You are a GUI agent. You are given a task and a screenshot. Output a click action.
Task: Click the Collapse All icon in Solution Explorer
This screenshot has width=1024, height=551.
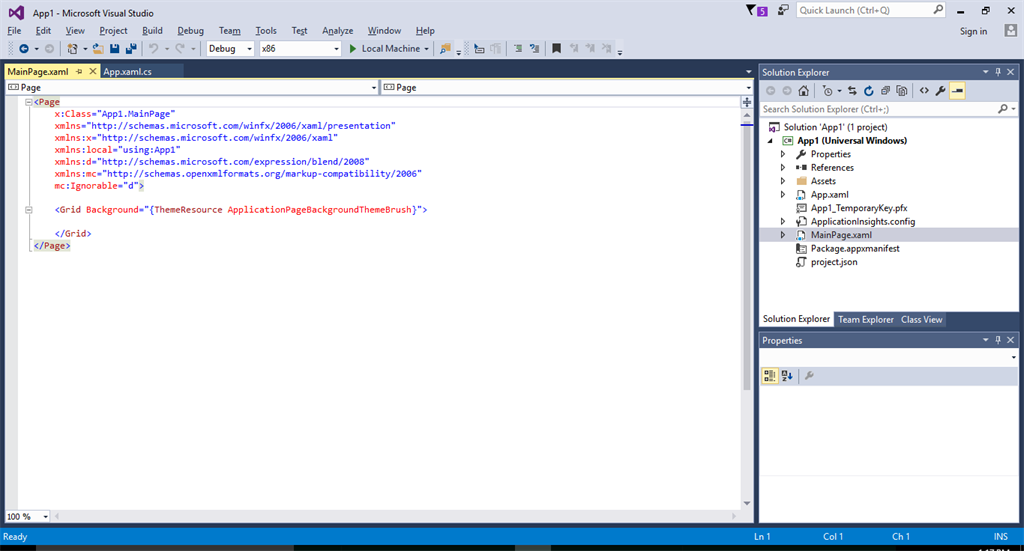pyautogui.click(x=885, y=91)
